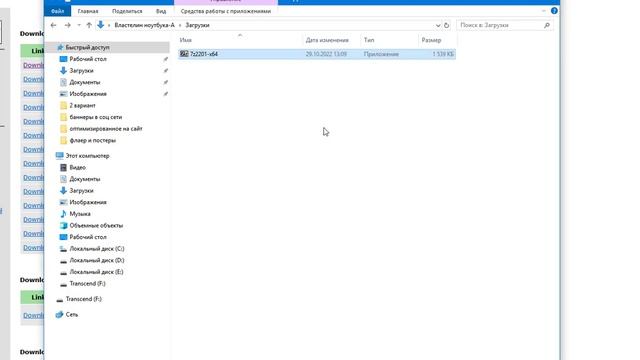
Task: Select the 7z2201-x64 file
Action: (317, 54)
